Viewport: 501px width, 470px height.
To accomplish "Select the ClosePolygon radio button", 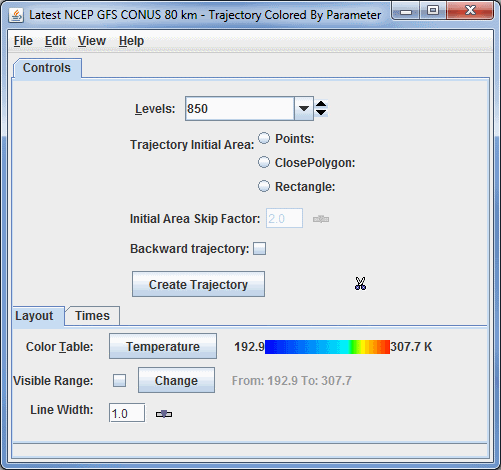I will point(264,162).
